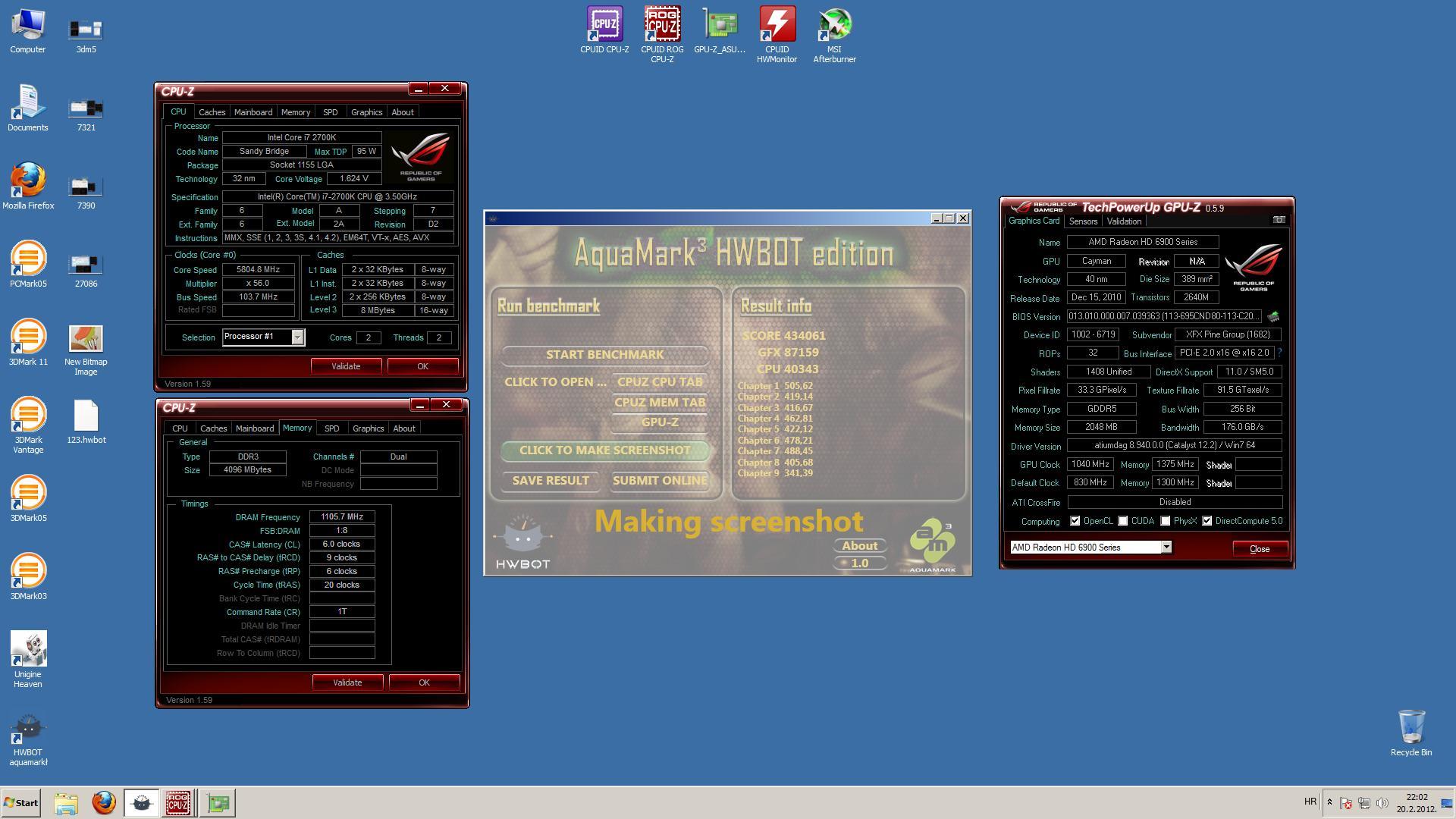Click START BENCHMARK in AquaMark
The height and width of the screenshot is (819, 1456).
(x=604, y=355)
